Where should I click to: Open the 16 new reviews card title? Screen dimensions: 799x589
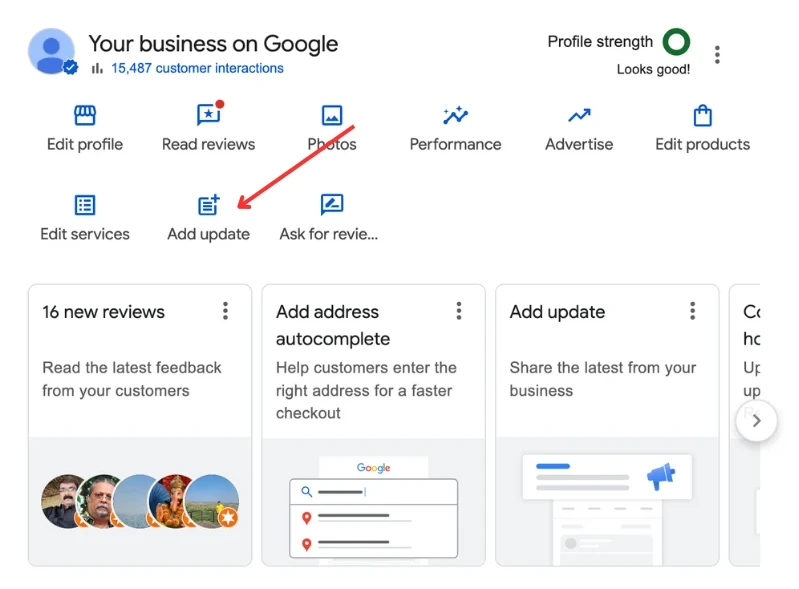[103, 312]
